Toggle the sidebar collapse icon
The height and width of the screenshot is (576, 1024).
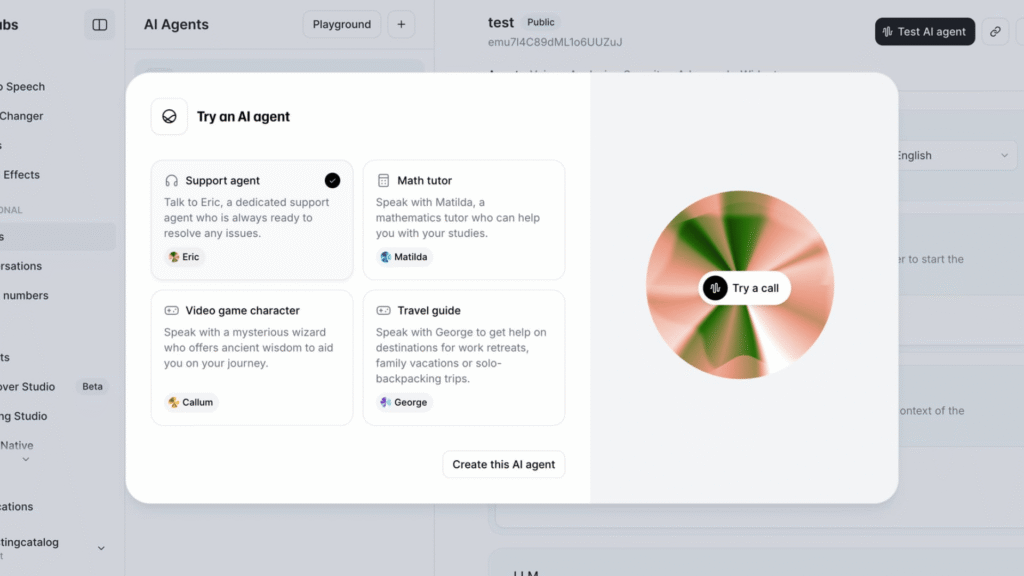pyautogui.click(x=99, y=25)
